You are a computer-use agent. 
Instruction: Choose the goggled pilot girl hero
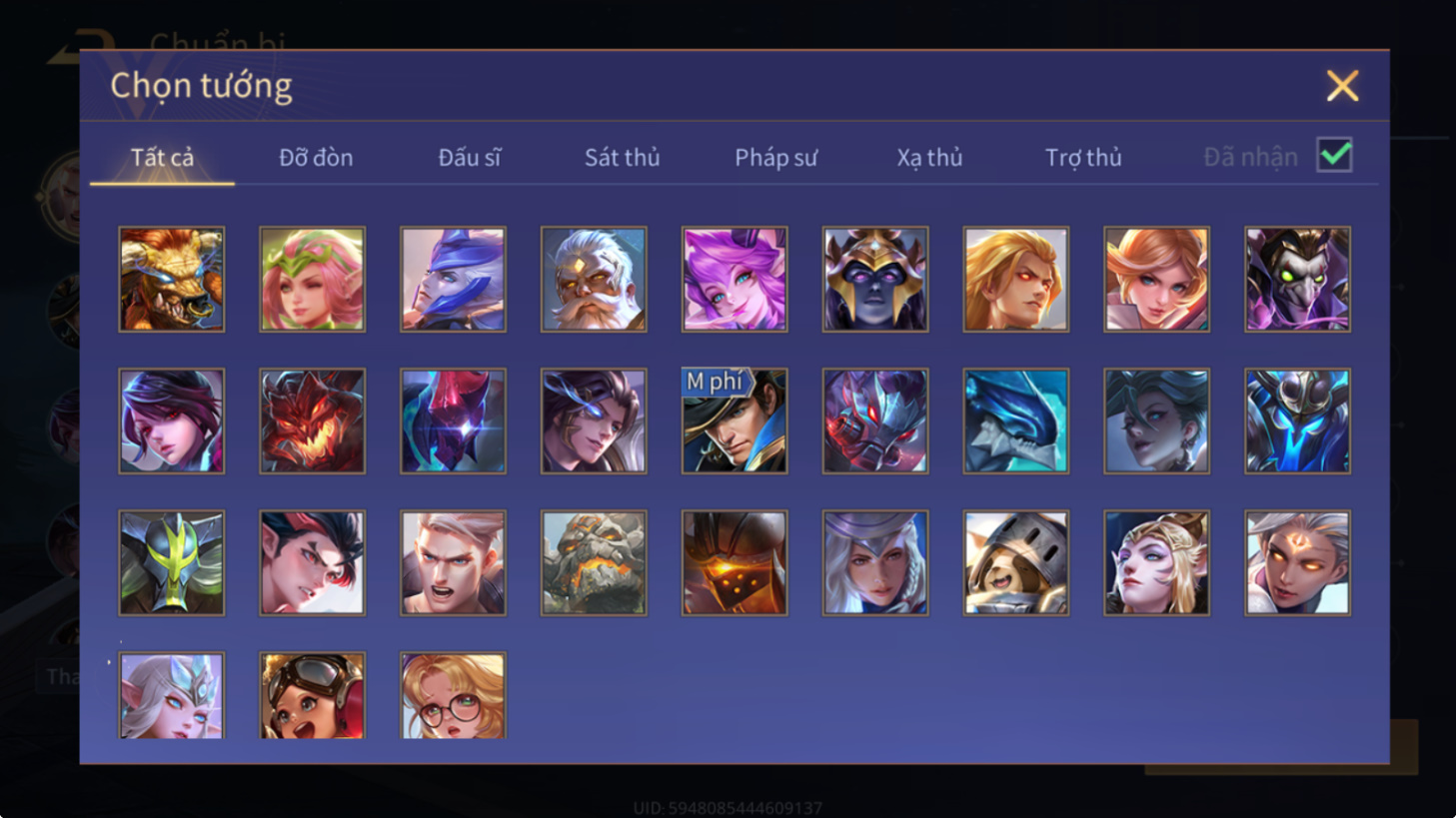point(313,695)
